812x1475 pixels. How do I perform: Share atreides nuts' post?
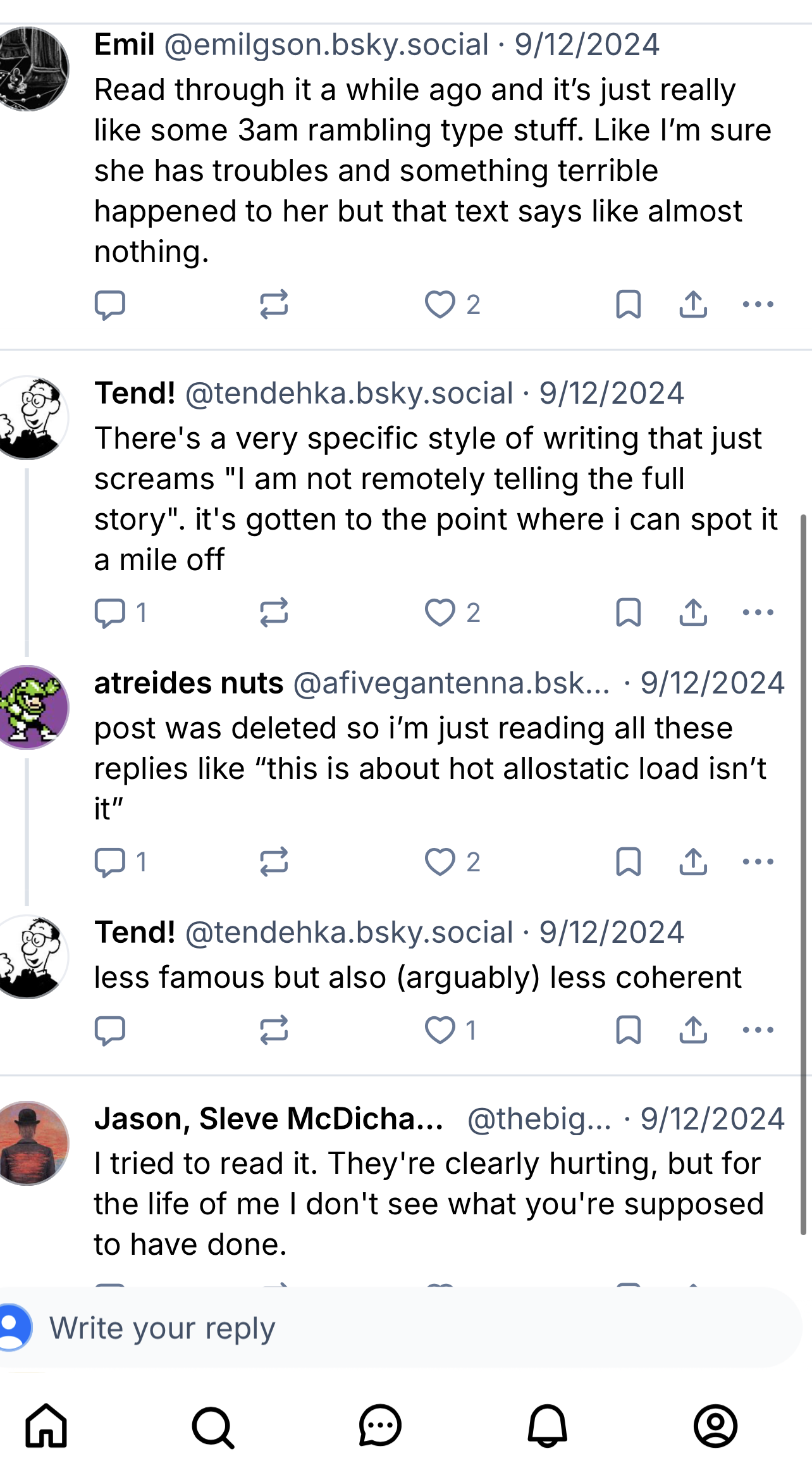(693, 862)
